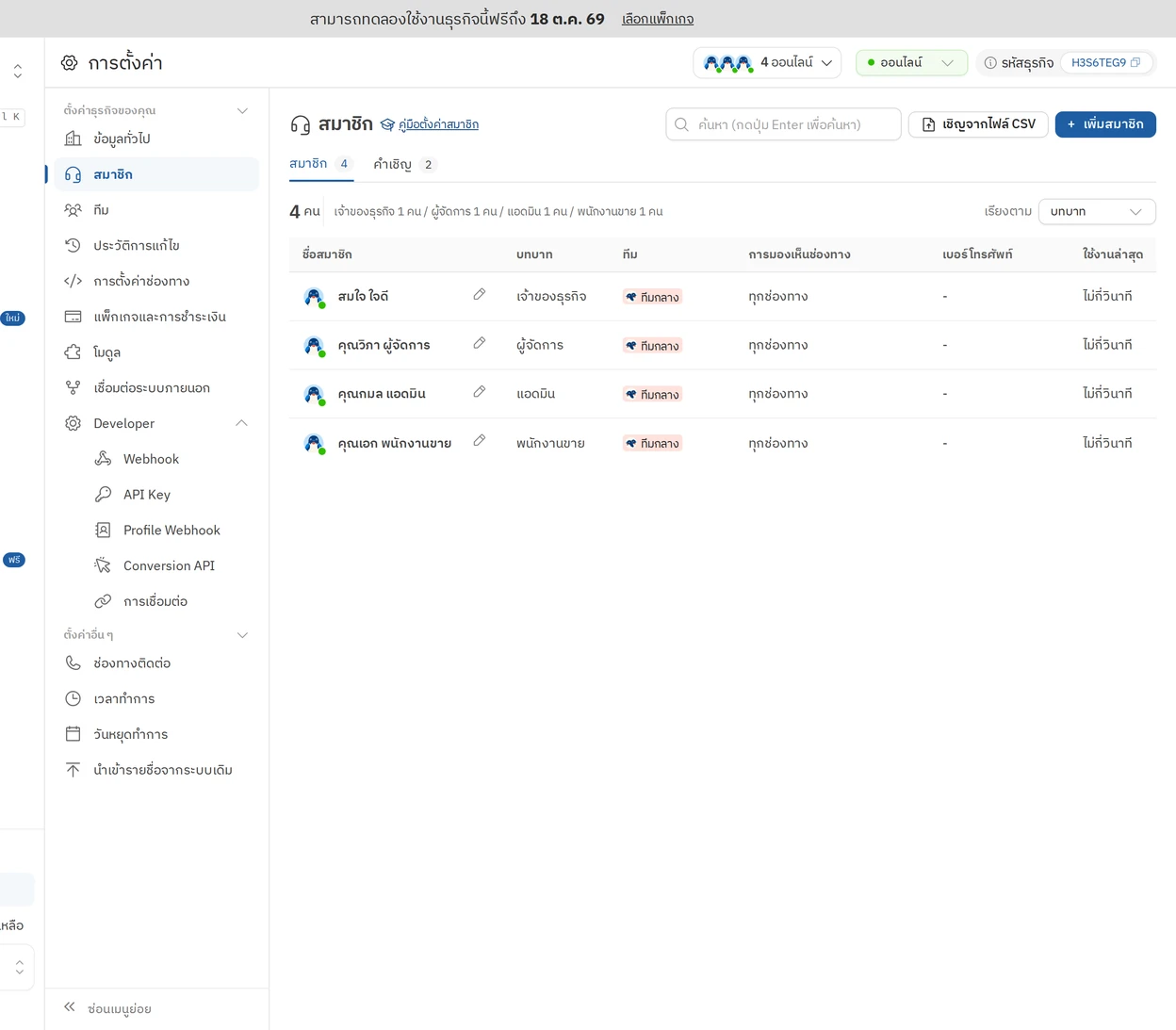Open โมดูล modules page
1176x1030 pixels.
point(156,352)
